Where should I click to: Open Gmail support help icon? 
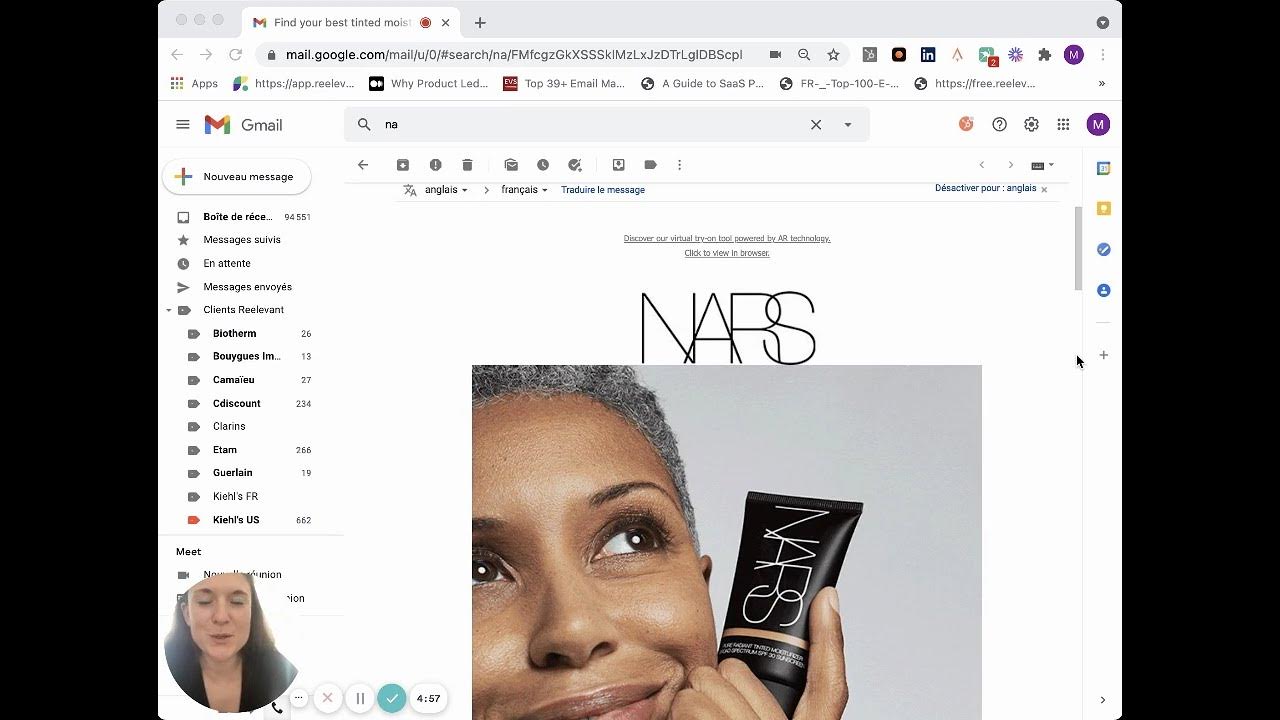coord(999,124)
